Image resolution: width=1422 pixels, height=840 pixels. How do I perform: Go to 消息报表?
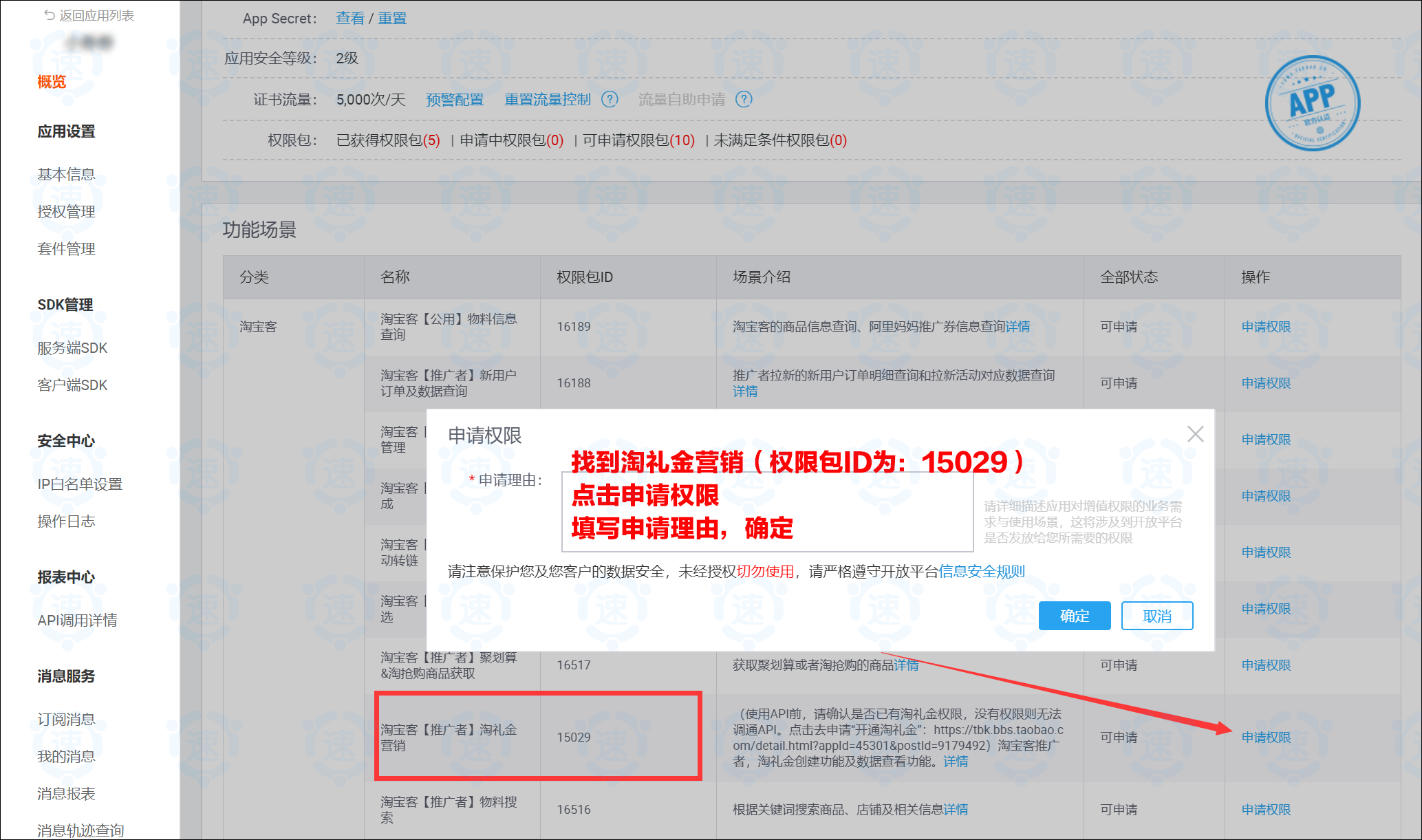pyautogui.click(x=66, y=794)
